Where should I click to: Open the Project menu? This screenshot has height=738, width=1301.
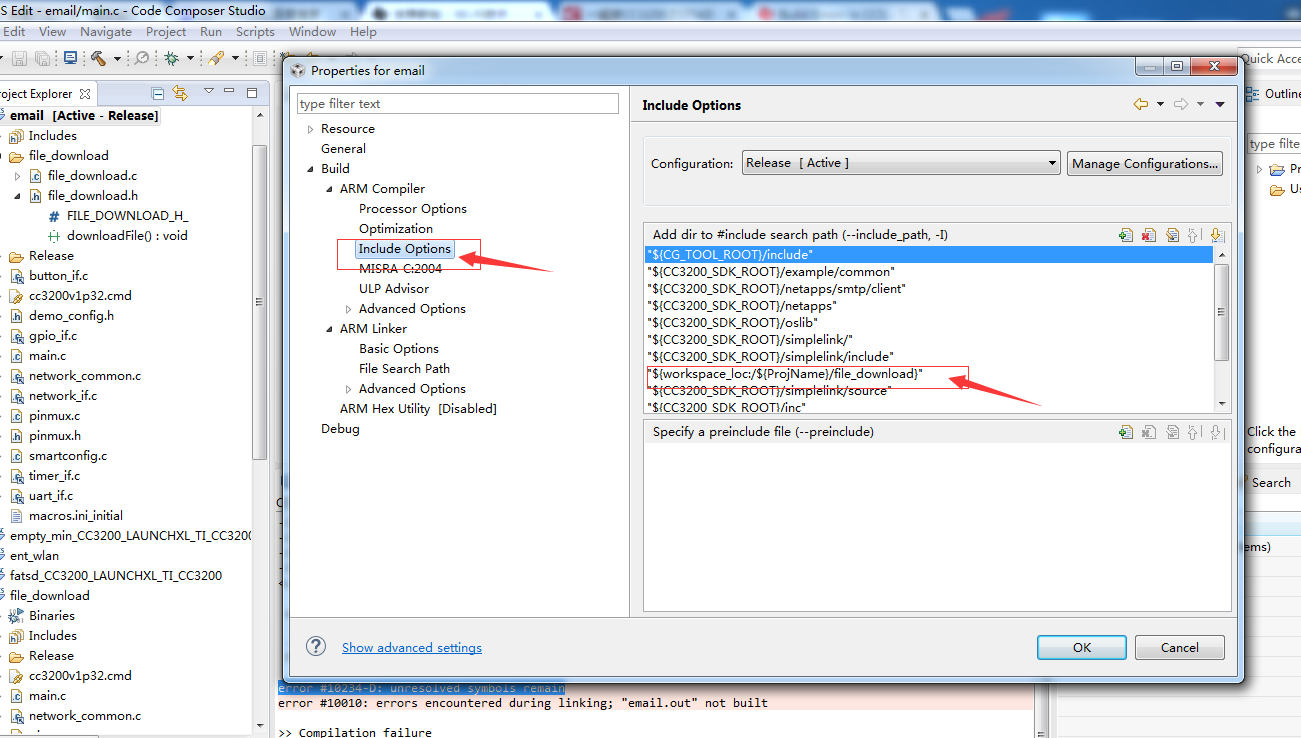point(166,31)
